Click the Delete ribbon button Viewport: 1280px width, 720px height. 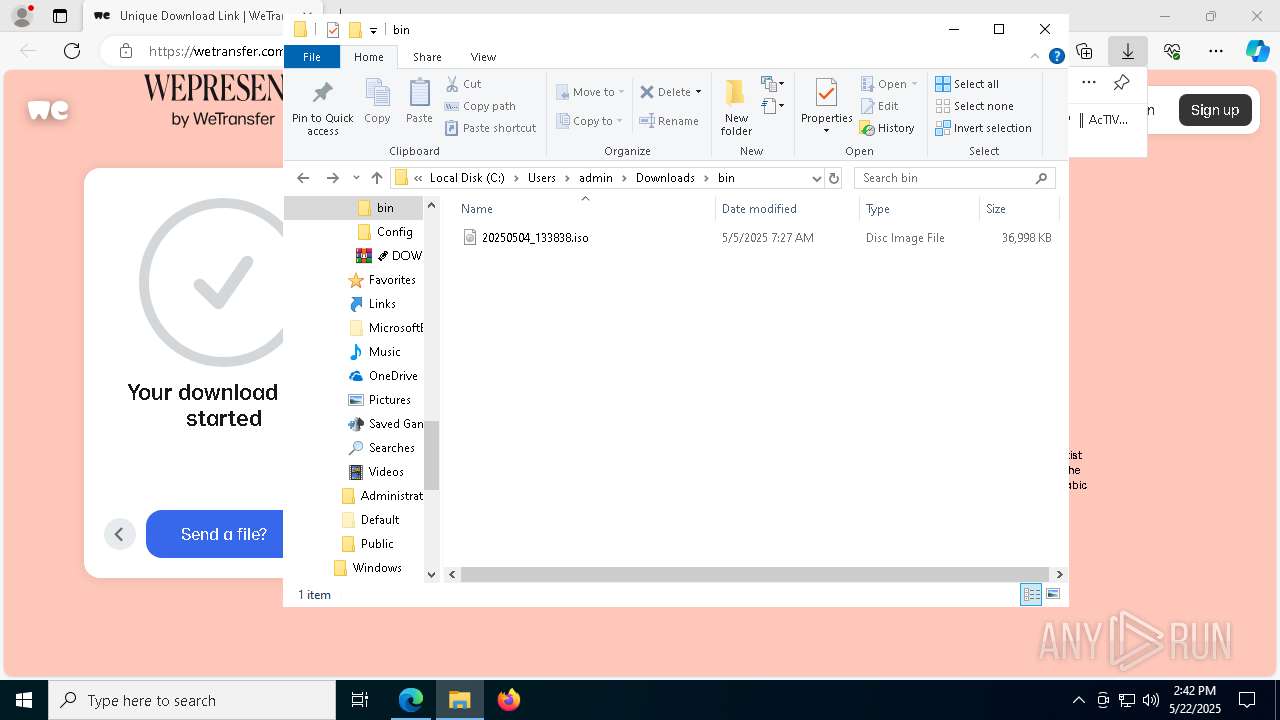pos(665,92)
